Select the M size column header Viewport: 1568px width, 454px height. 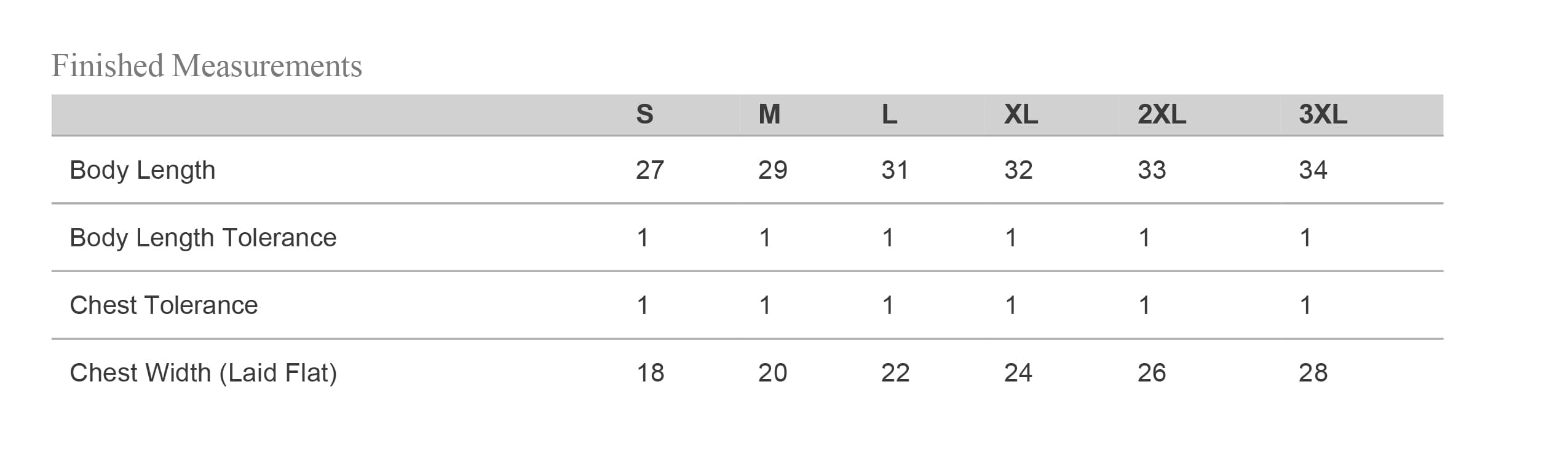(x=769, y=114)
